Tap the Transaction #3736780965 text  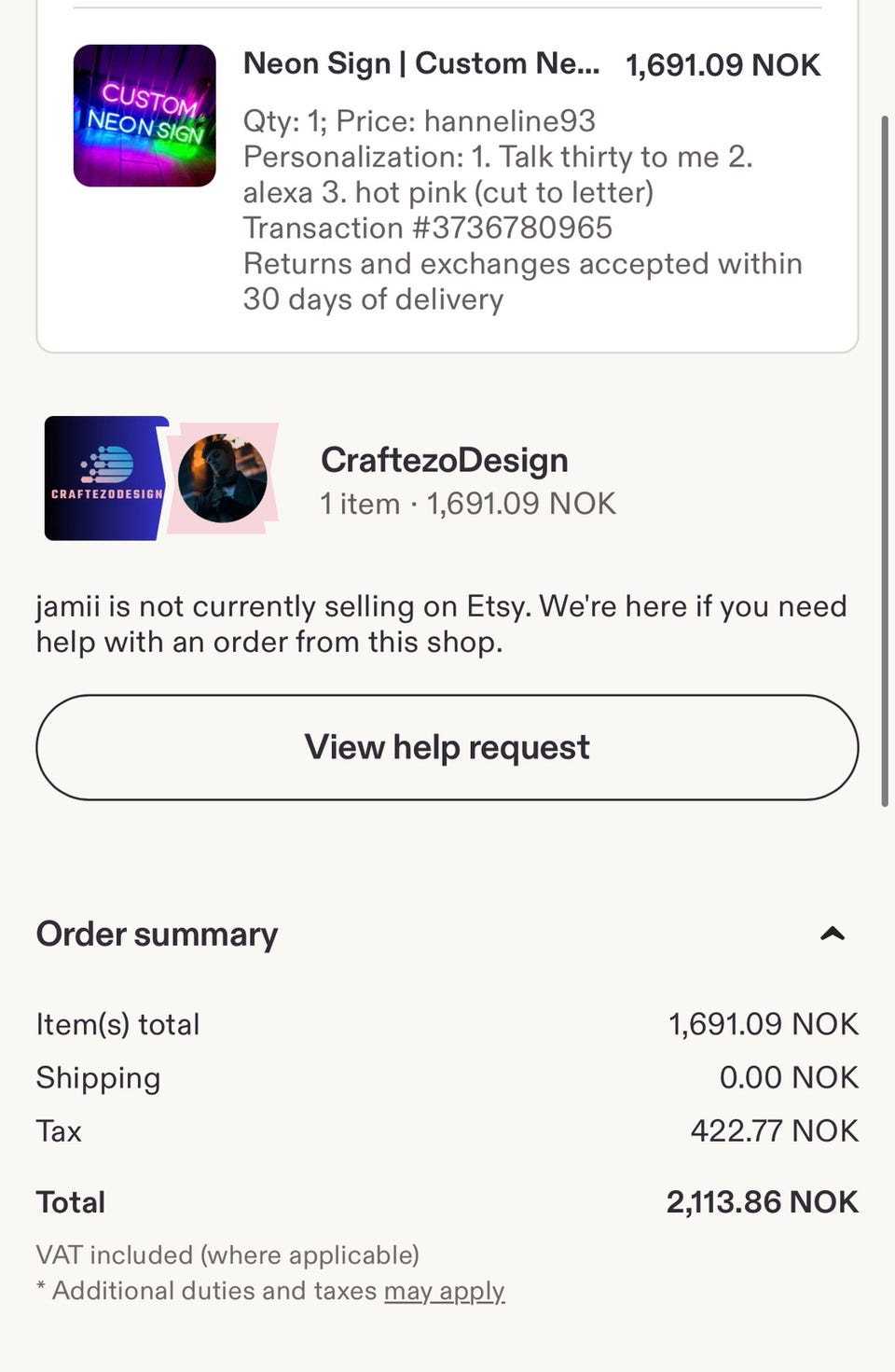click(x=428, y=228)
